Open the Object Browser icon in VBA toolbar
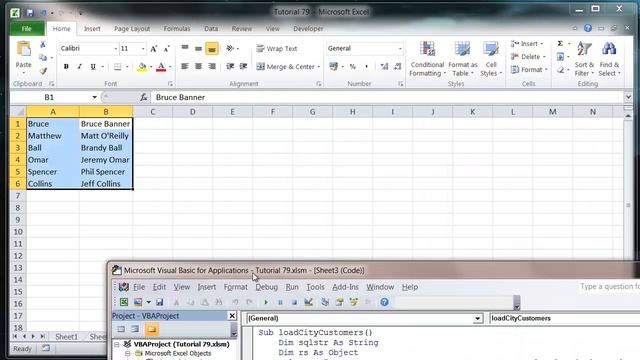Image resolution: width=640 pixels, height=360 pixels. coord(353,302)
